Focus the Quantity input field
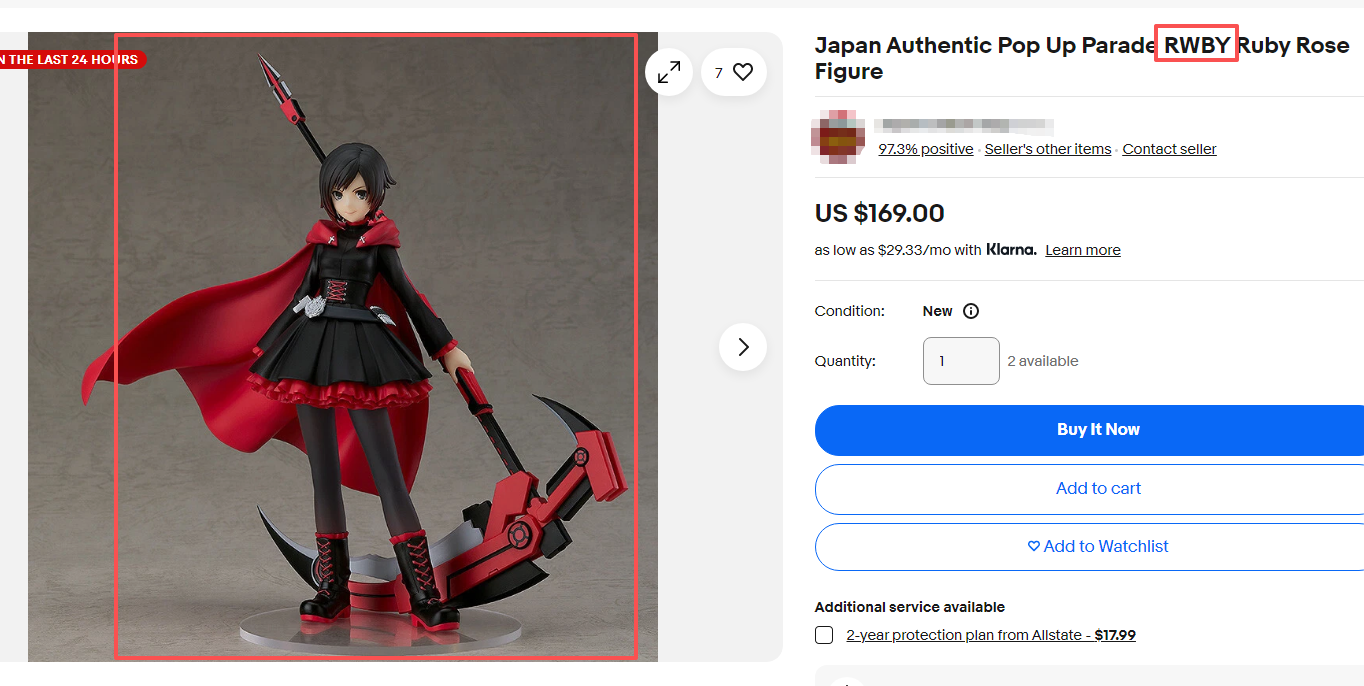 (961, 361)
